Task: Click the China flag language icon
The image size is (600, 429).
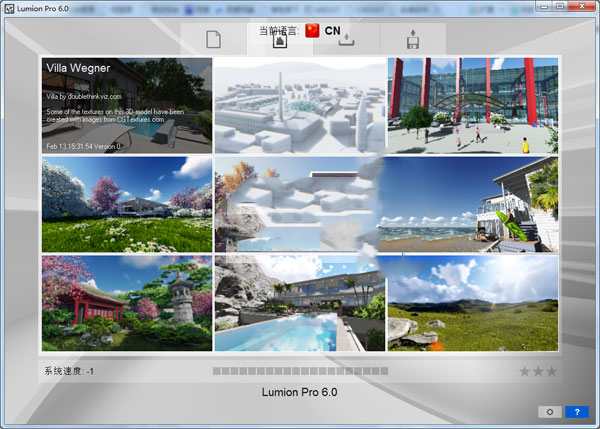Action: pyautogui.click(x=313, y=30)
